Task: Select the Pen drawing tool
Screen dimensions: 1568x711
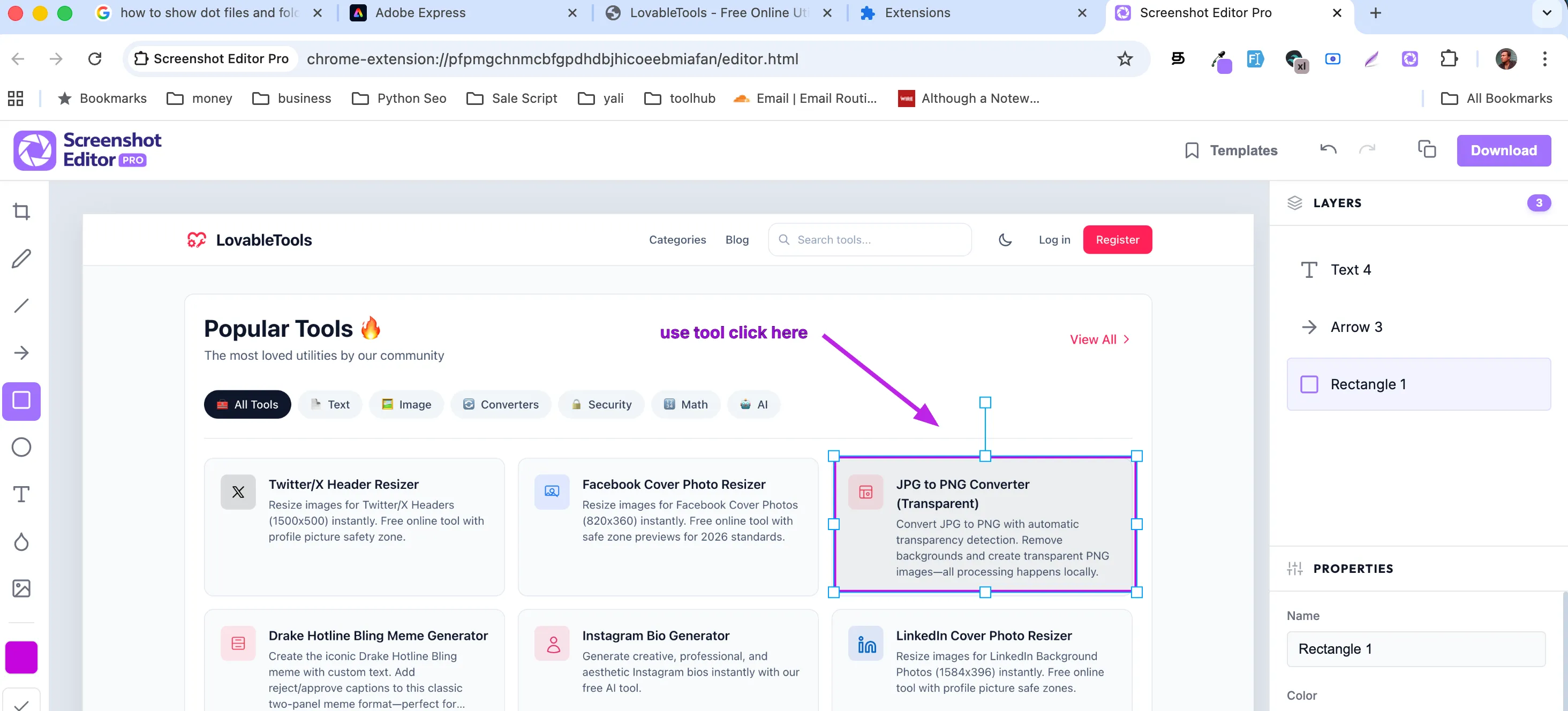Action: 21,258
